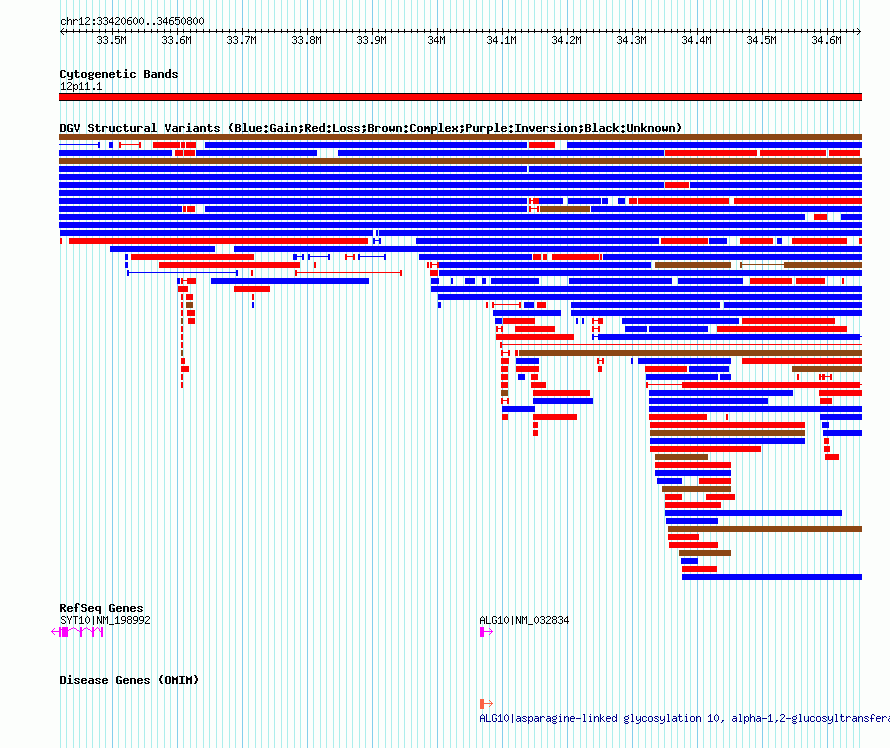Open the SYT10|NM_198992 gene label
Viewport: 890px width, 748px height.
[105, 620]
